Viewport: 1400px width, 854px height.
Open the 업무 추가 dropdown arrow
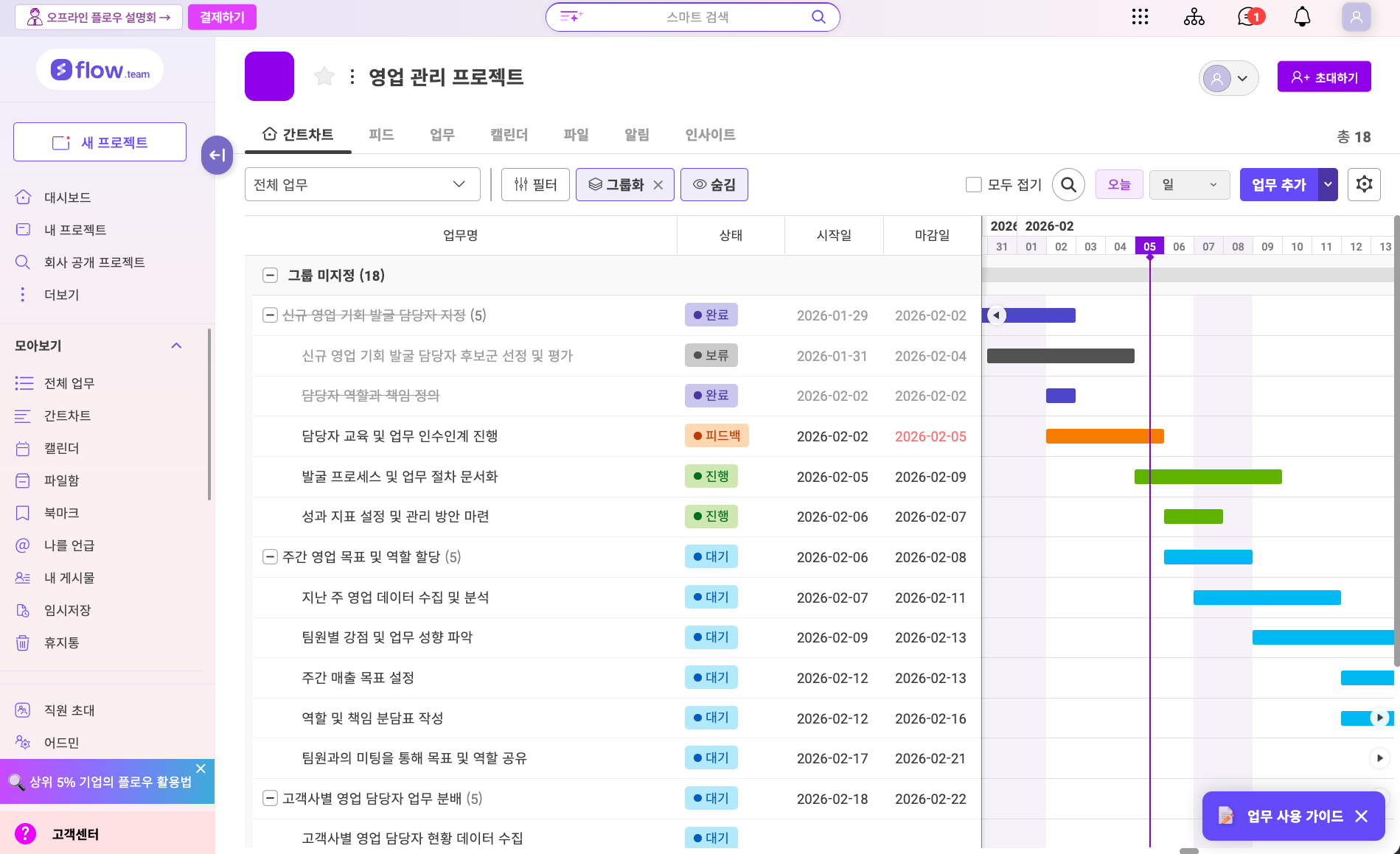pyautogui.click(x=1328, y=184)
